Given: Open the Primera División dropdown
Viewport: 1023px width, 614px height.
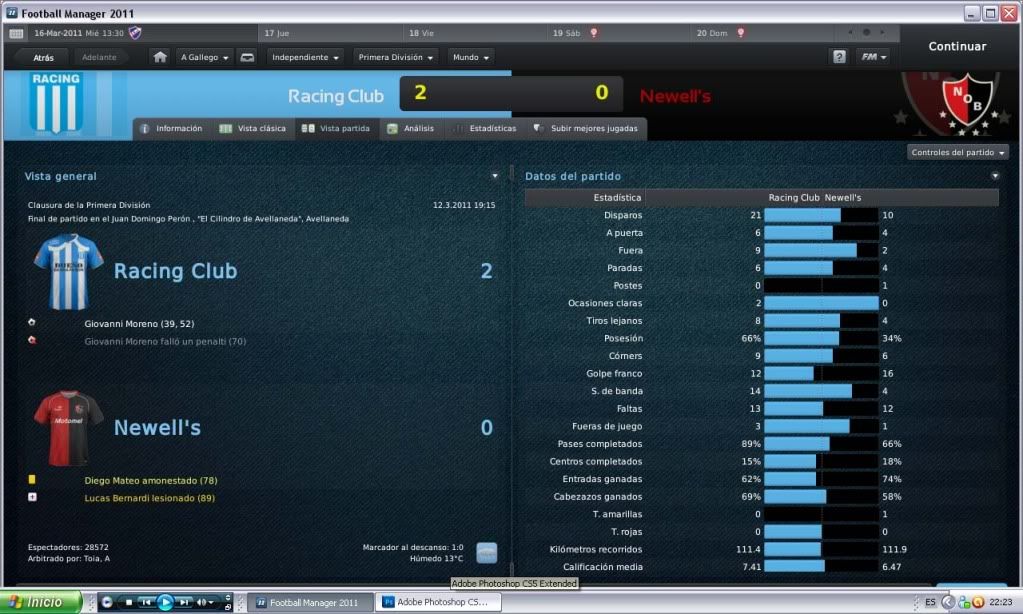Looking at the screenshot, I should [x=395, y=57].
